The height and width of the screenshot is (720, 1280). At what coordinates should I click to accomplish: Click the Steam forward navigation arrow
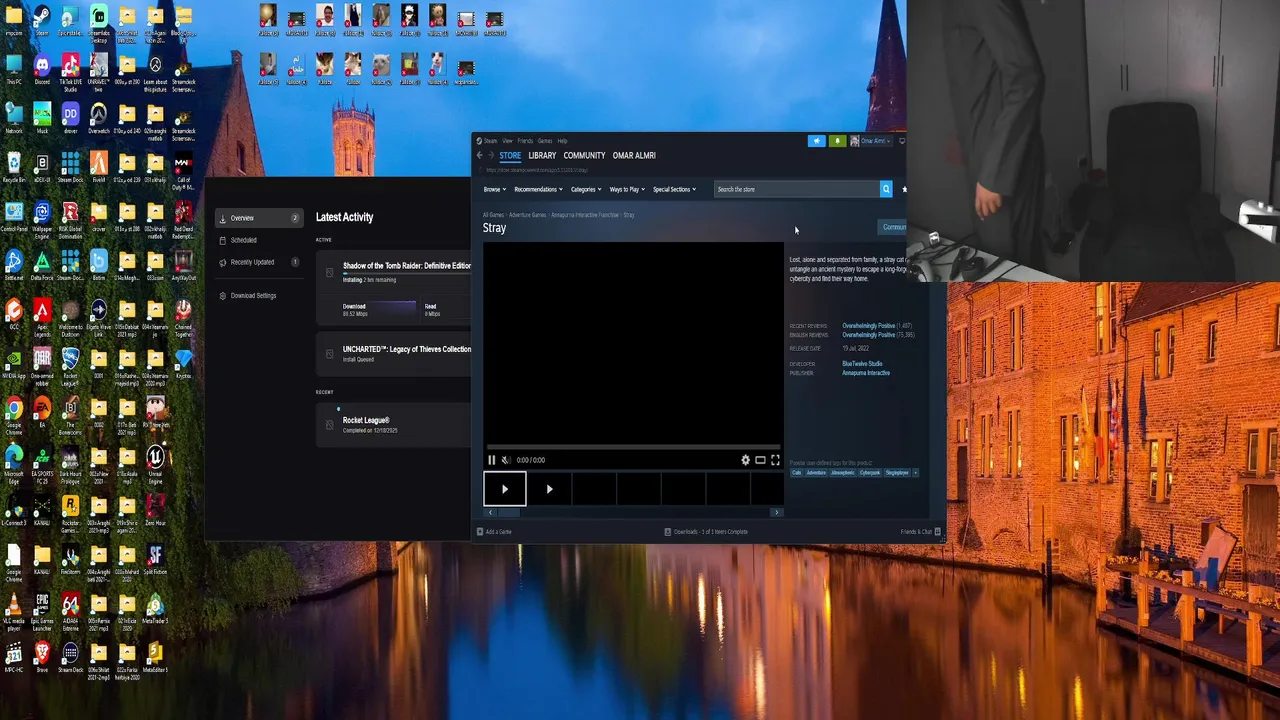tap(491, 156)
